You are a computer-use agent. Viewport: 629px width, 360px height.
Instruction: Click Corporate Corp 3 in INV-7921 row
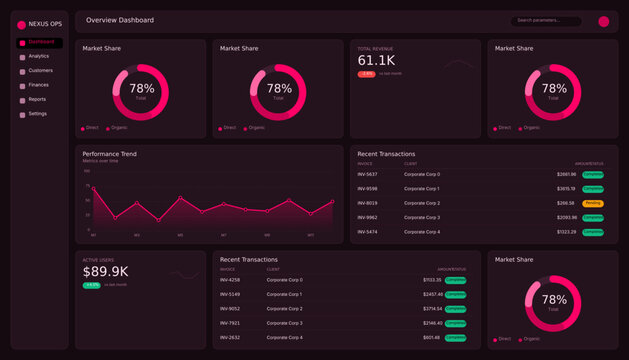click(x=284, y=323)
